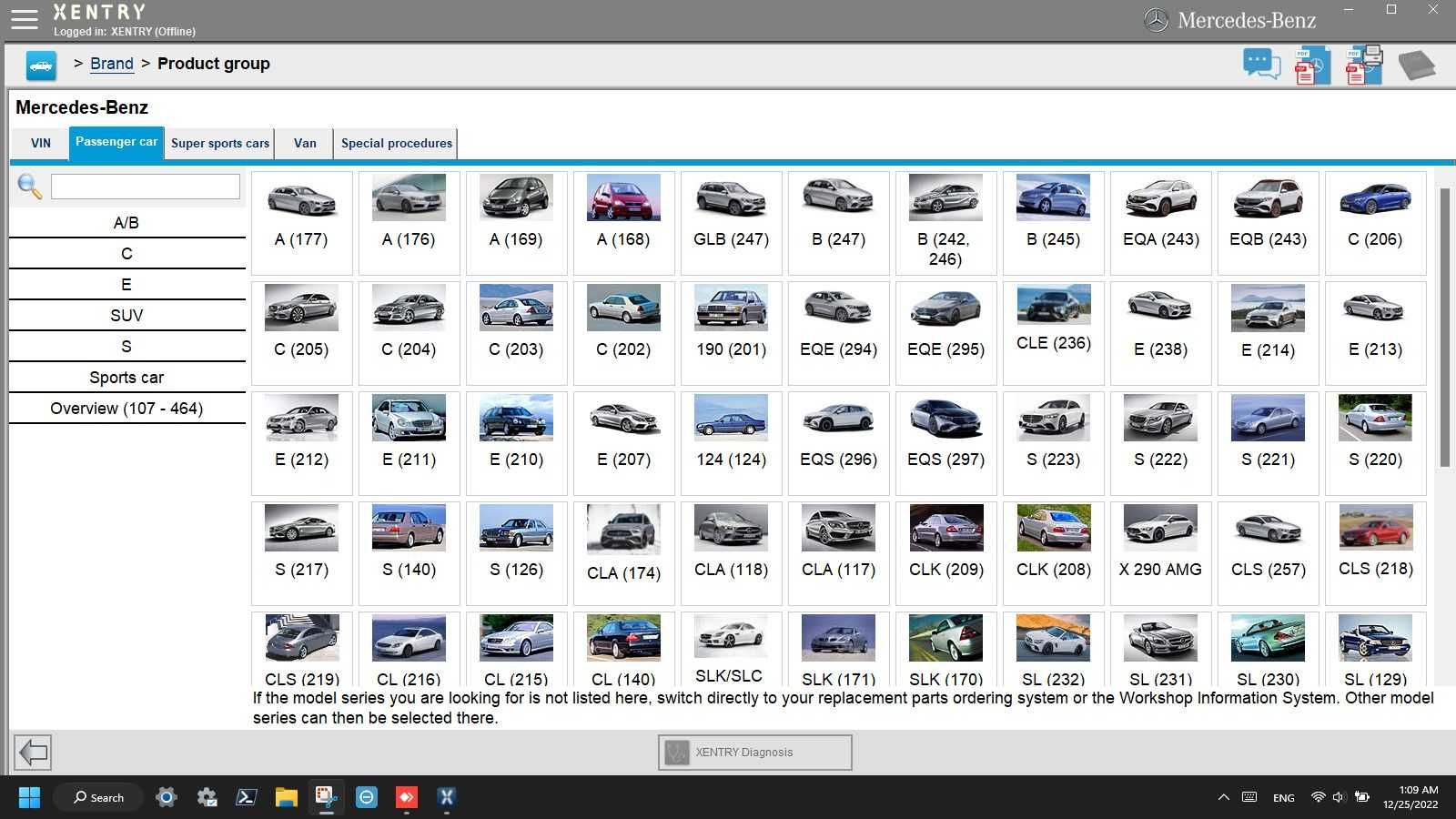Open the PowerShell terminal taskbar icon
The height and width of the screenshot is (819, 1456).
[x=247, y=797]
